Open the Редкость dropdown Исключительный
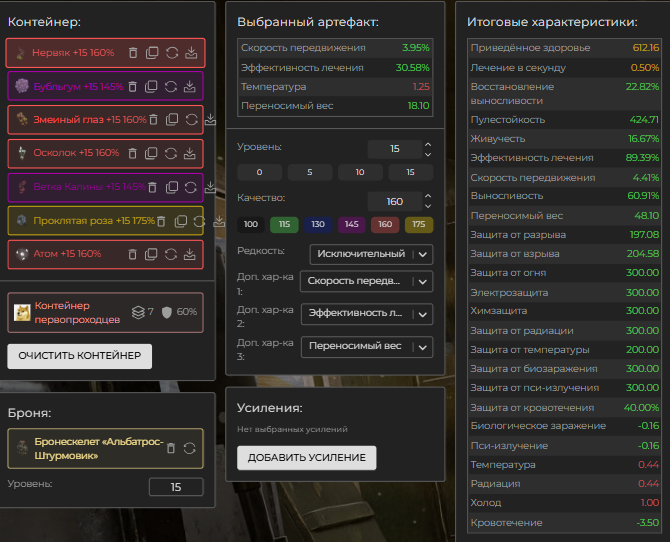670x542 pixels. point(371,254)
